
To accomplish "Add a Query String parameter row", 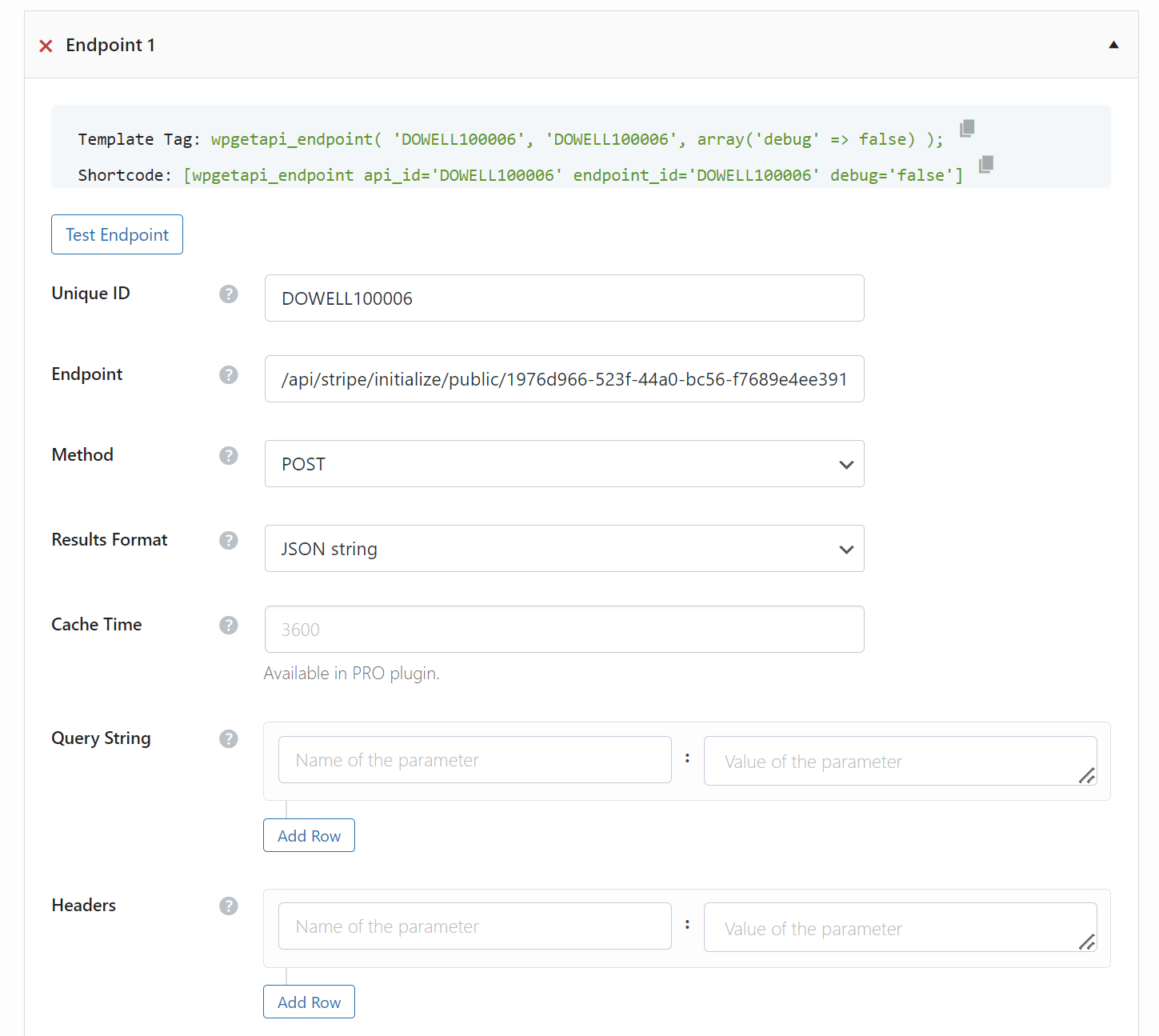I will 309,835.
